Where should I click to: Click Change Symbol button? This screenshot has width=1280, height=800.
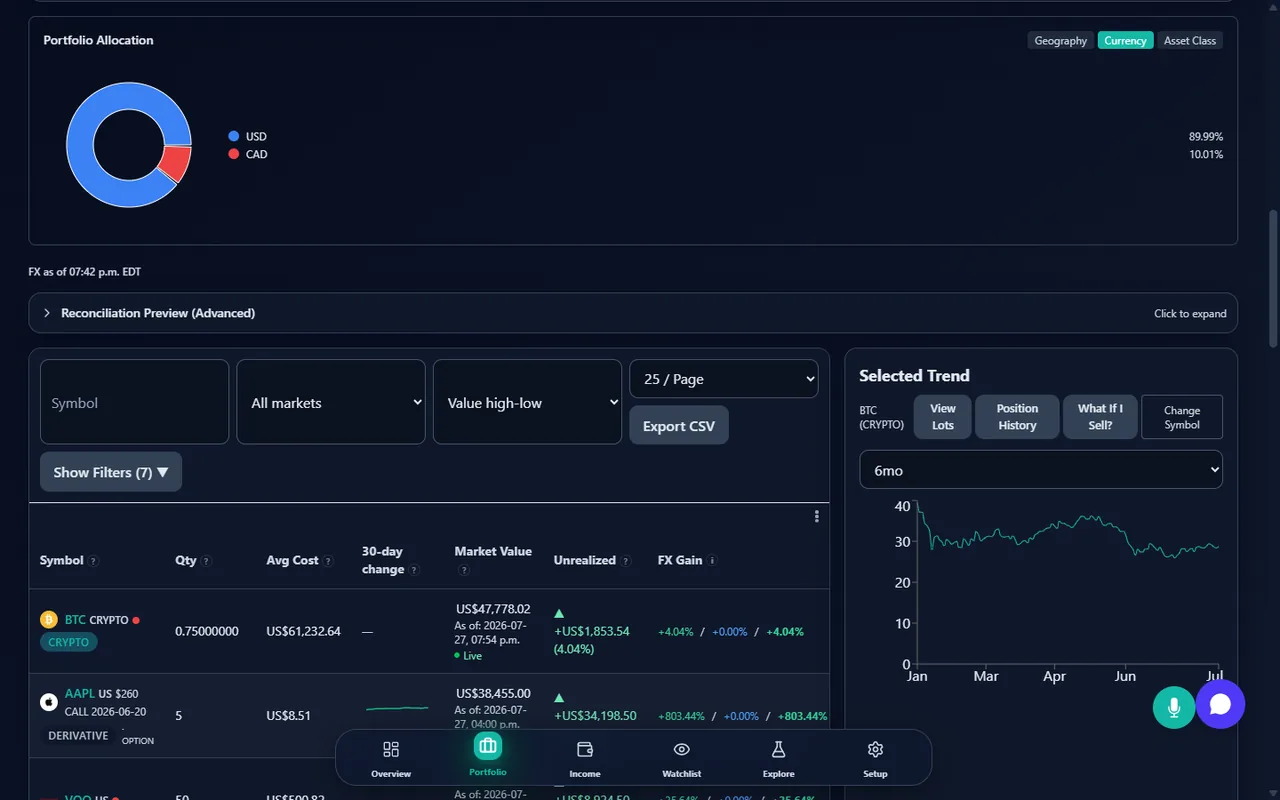click(x=1182, y=417)
